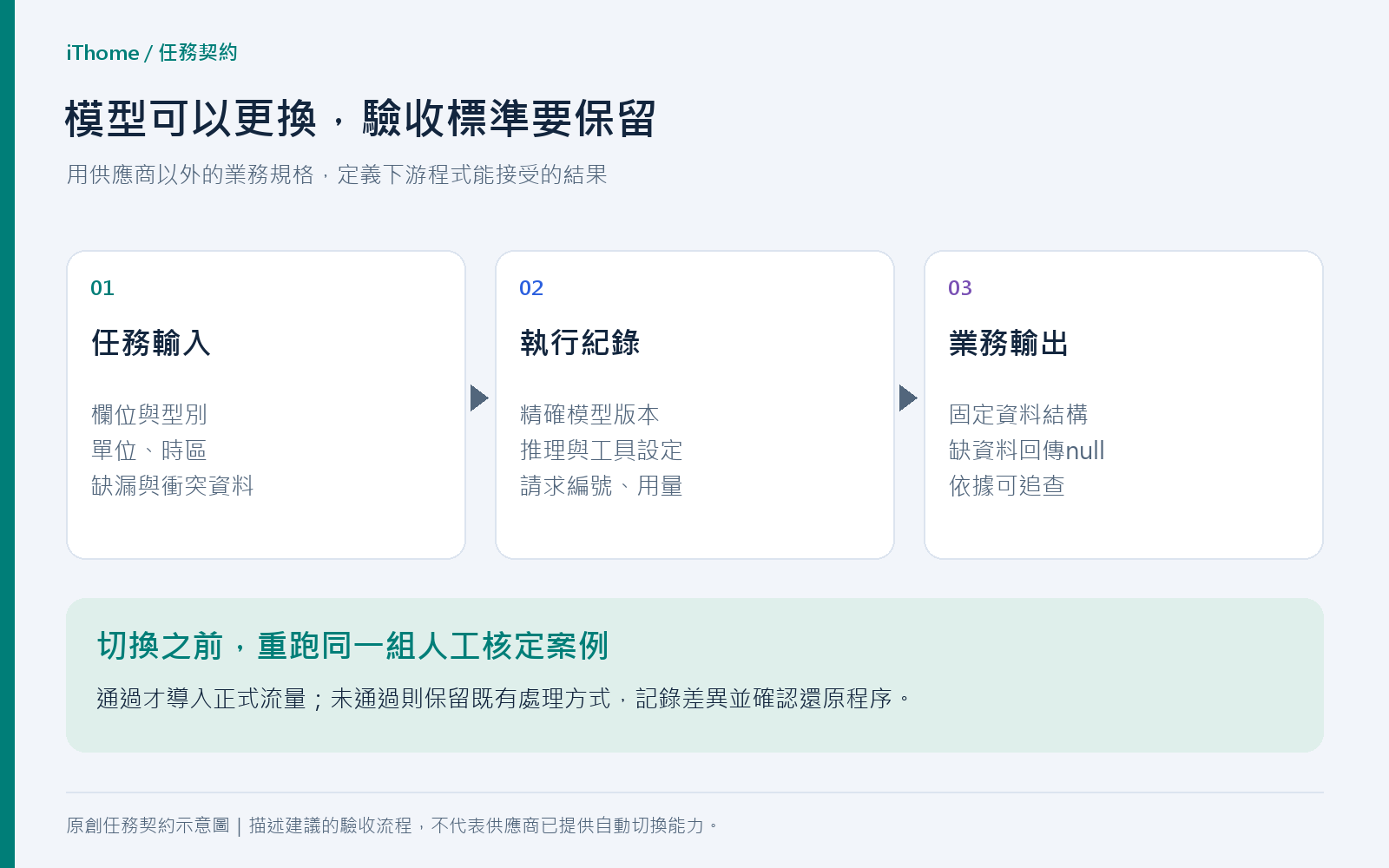Select the title 模型可以更換,驗收標準要保留
Image resolution: width=1389 pixels, height=868 pixels.
coord(360,119)
